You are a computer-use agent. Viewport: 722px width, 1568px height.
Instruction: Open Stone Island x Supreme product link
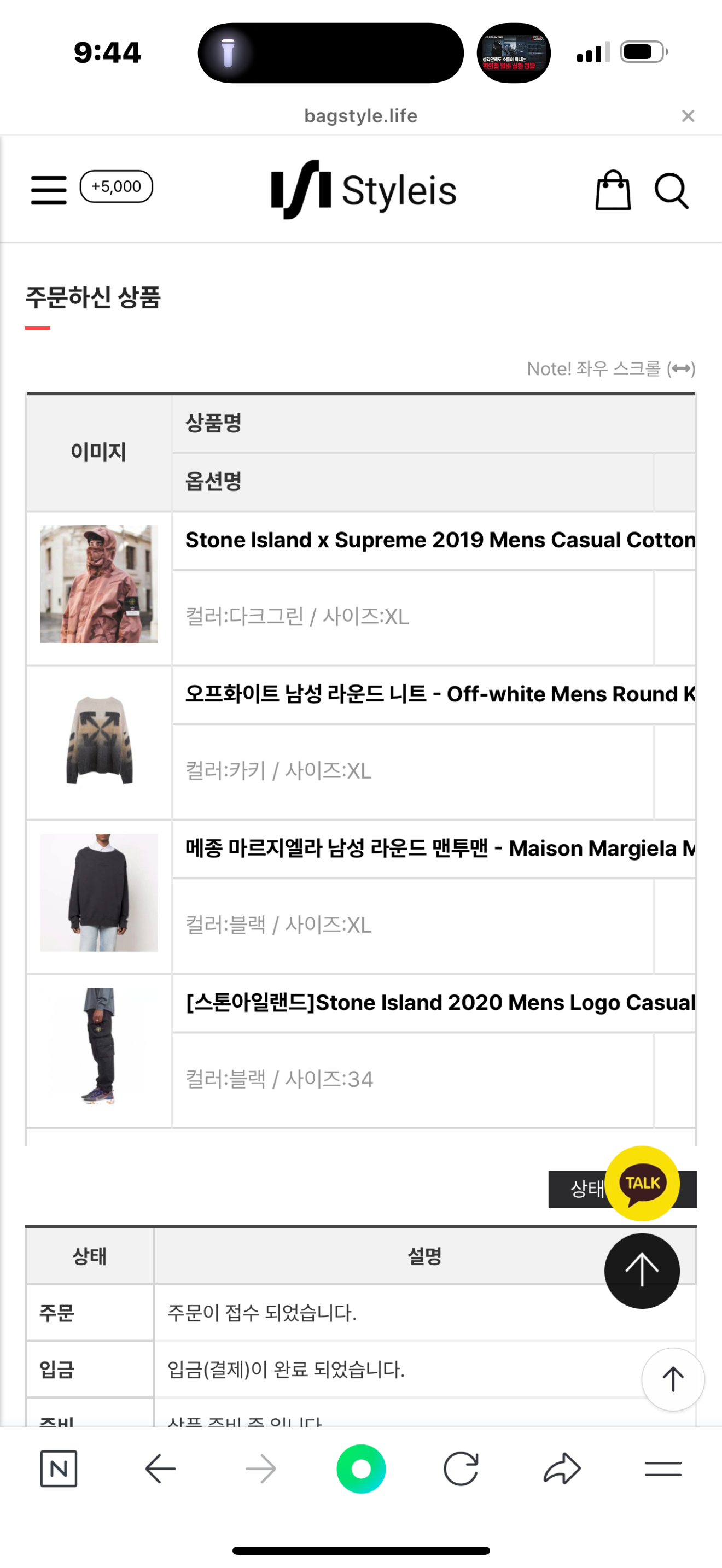coord(440,540)
